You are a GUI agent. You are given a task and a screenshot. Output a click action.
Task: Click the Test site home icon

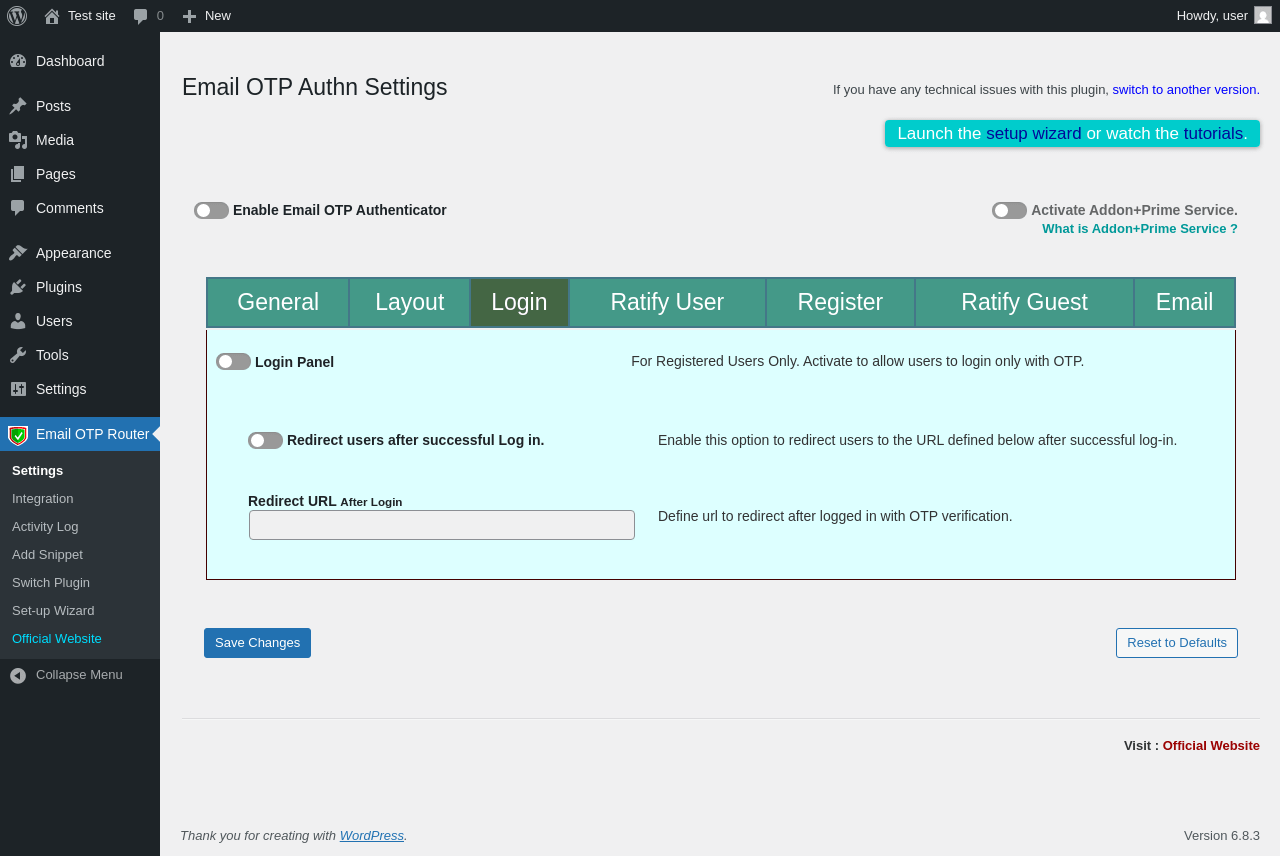tap(52, 16)
